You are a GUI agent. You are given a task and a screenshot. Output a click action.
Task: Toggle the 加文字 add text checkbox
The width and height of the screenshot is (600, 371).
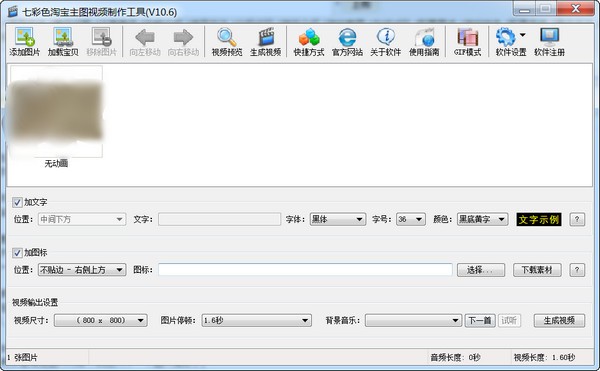(x=17, y=202)
